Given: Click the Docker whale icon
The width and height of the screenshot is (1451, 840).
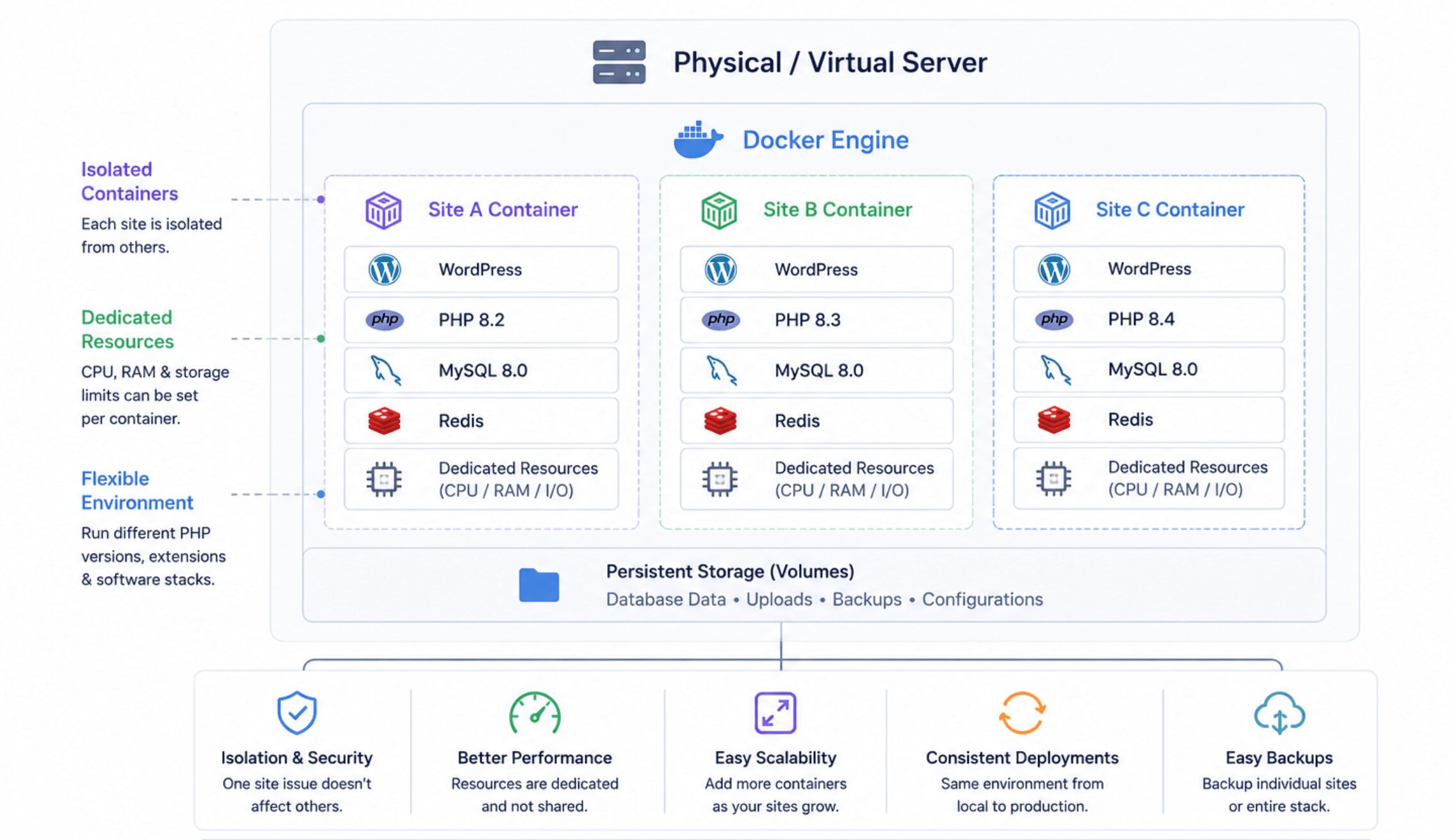Looking at the screenshot, I should click(x=698, y=140).
